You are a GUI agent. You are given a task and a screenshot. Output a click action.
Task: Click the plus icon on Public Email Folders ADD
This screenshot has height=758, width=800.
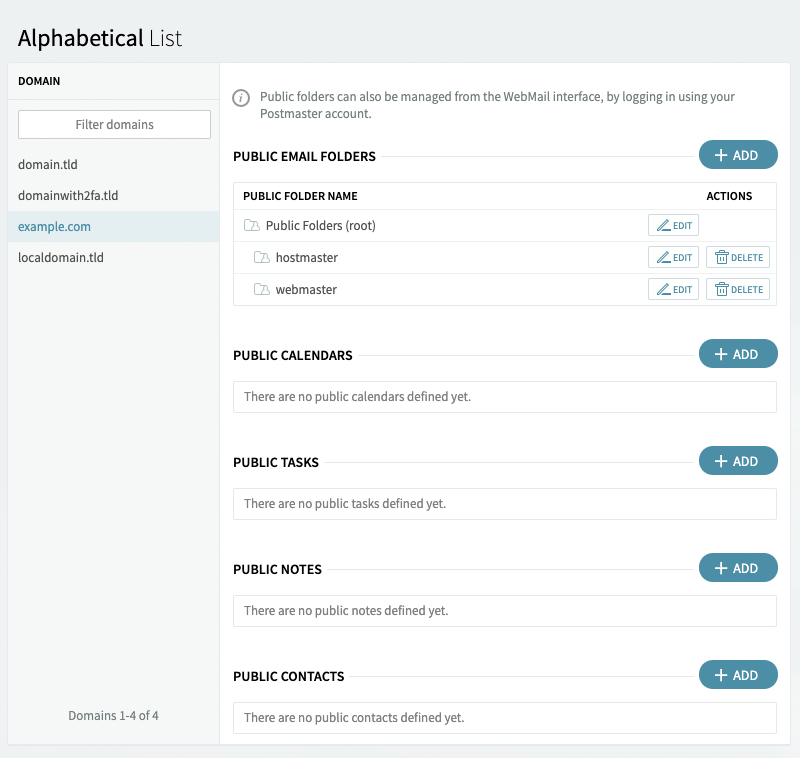point(722,154)
